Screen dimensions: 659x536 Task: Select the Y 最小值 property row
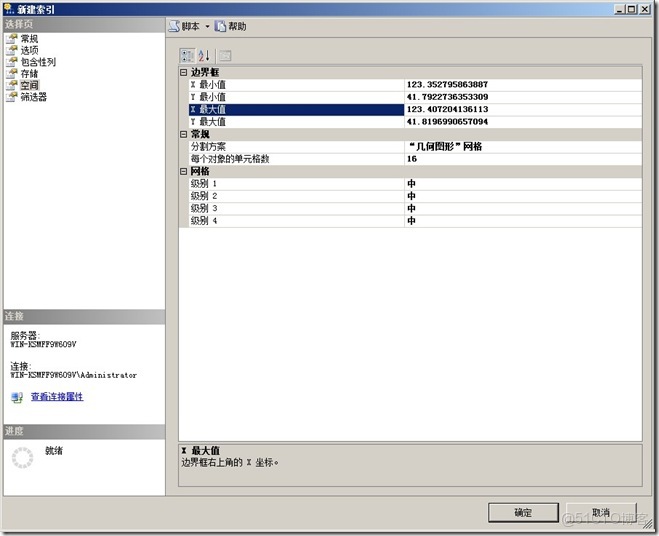[x=296, y=97]
